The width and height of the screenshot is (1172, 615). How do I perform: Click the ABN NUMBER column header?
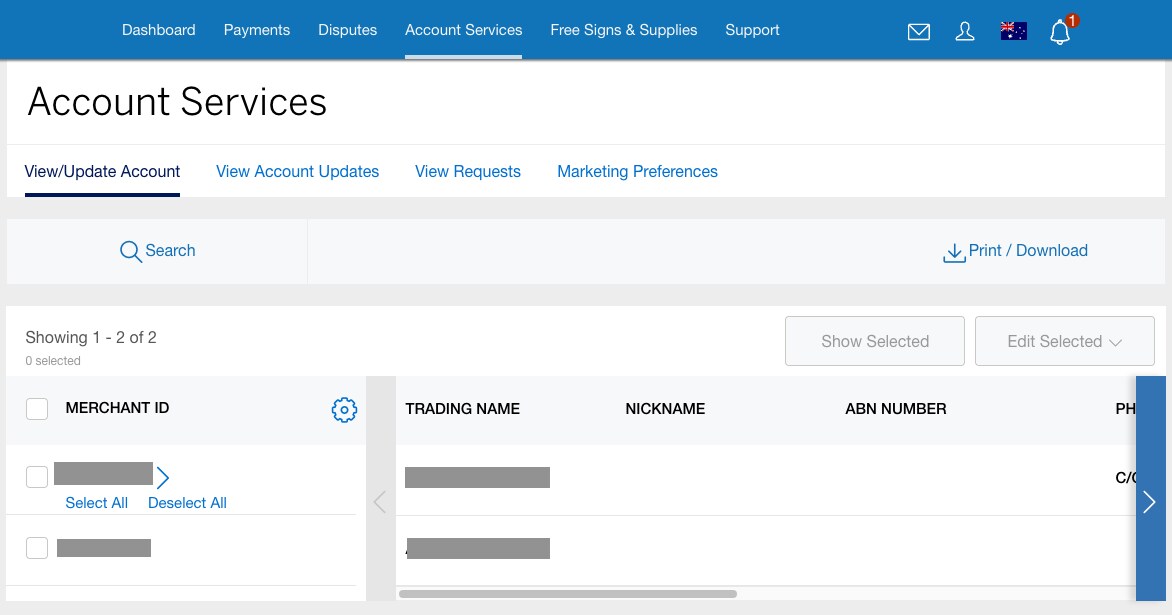895,409
